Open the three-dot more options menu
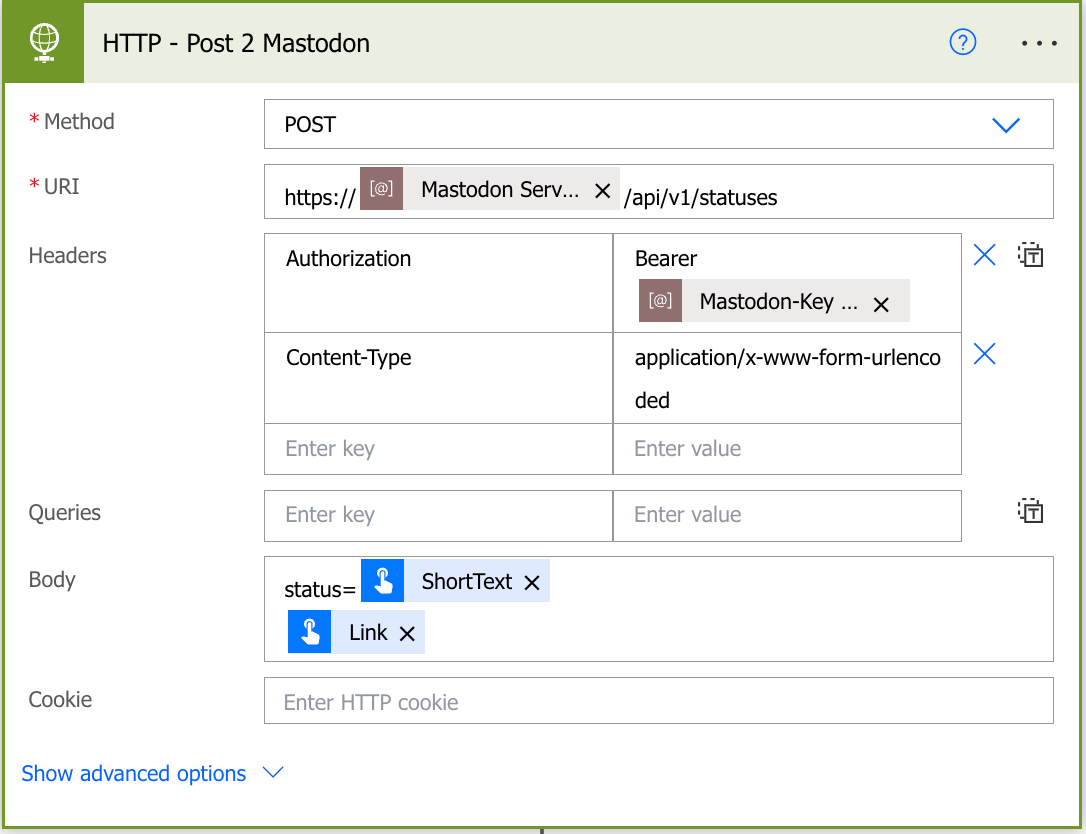Screen dimensions: 1086x834 (1040, 43)
